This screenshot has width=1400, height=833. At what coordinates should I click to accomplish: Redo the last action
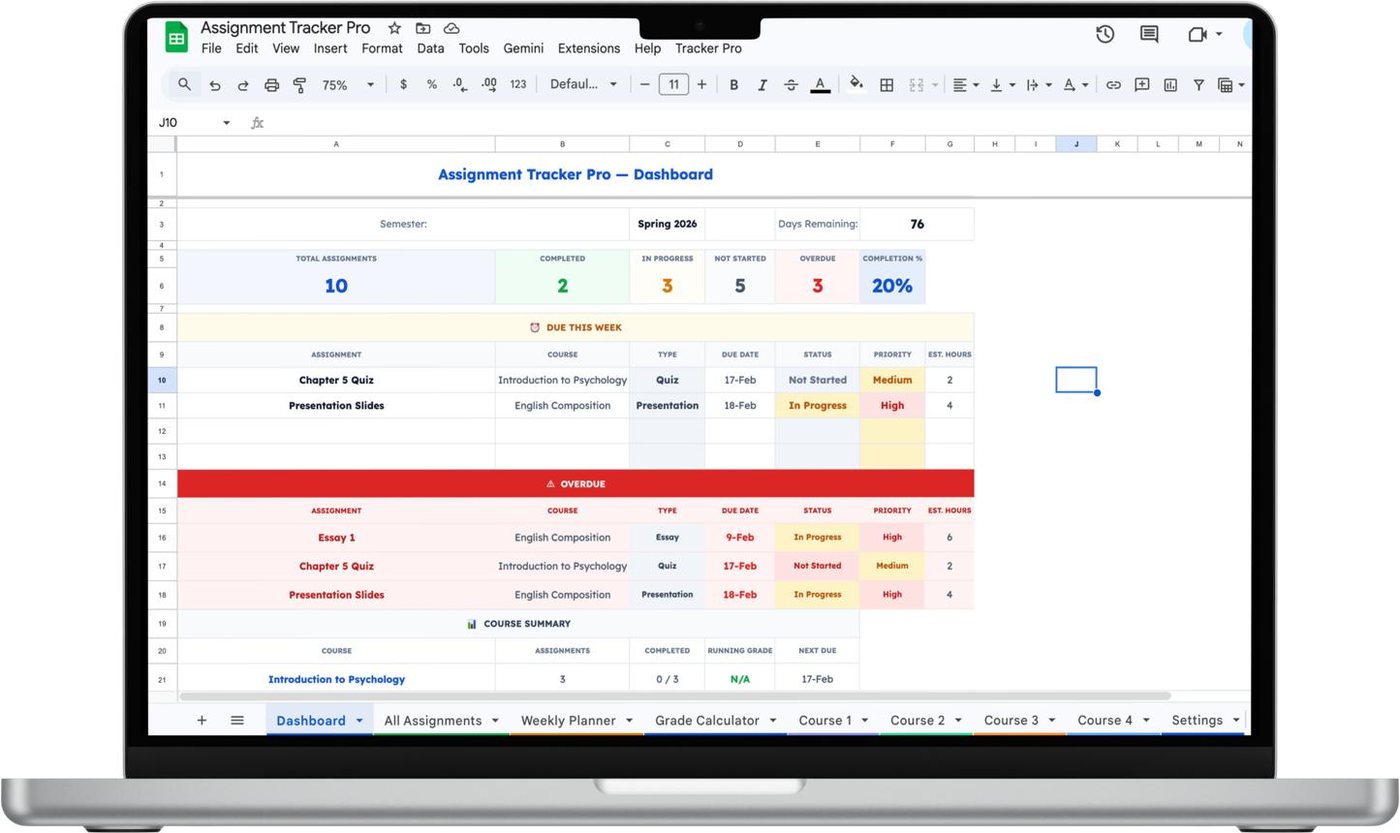243,86
